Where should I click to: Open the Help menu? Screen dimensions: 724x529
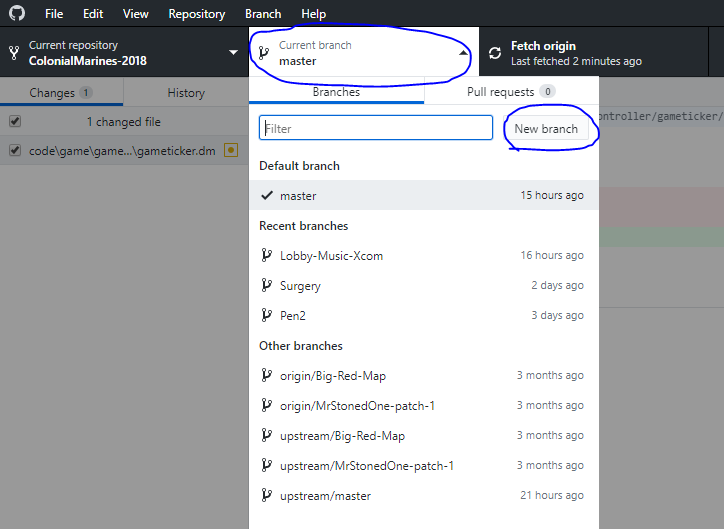[314, 14]
